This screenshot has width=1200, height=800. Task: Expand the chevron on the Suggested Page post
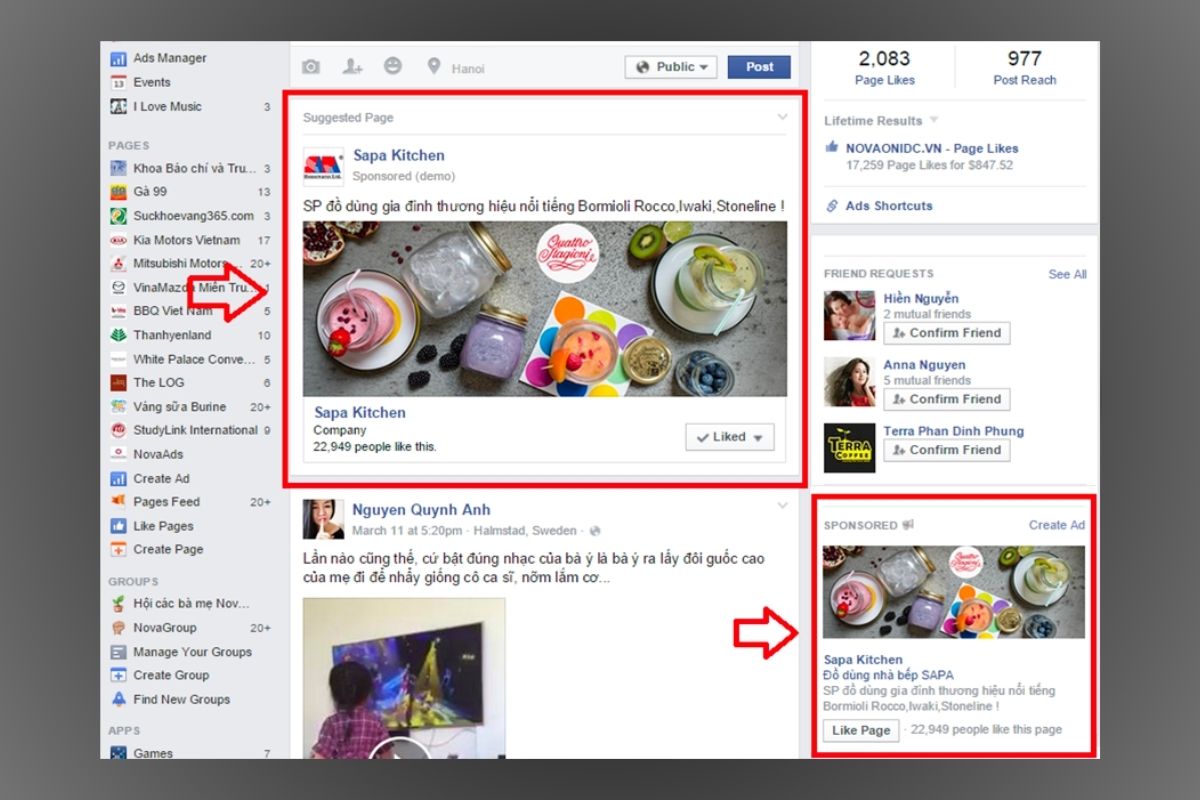[x=782, y=117]
